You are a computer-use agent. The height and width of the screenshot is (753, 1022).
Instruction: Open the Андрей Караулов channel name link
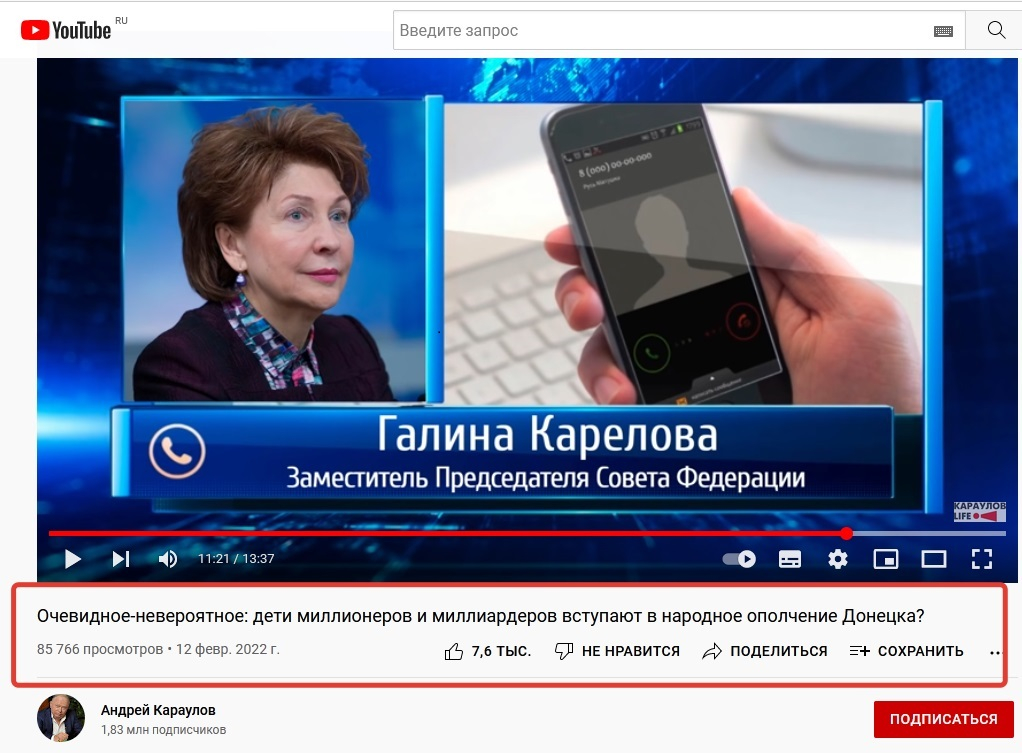[x=158, y=710]
